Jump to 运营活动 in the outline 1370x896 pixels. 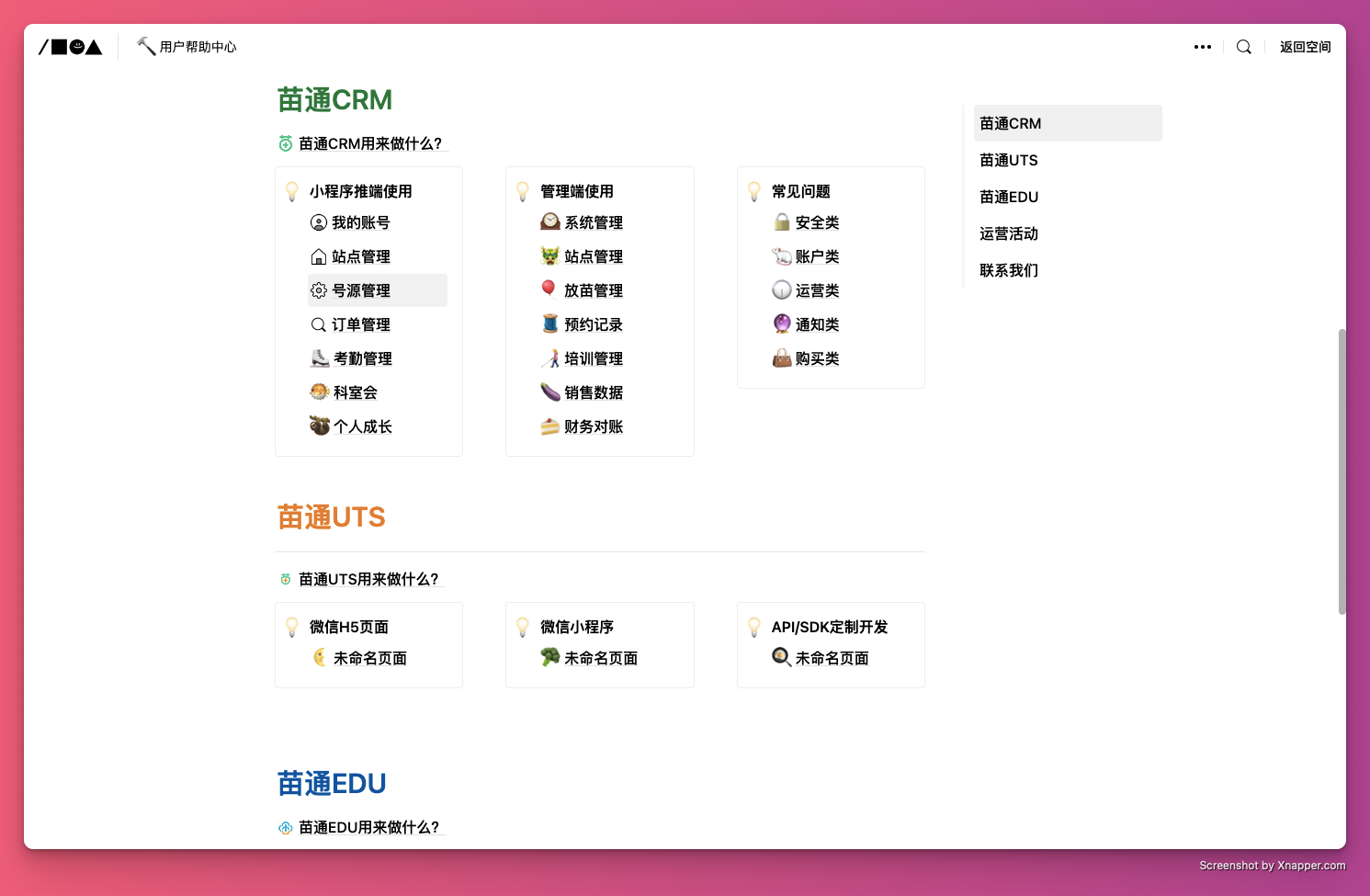pyautogui.click(x=1068, y=233)
